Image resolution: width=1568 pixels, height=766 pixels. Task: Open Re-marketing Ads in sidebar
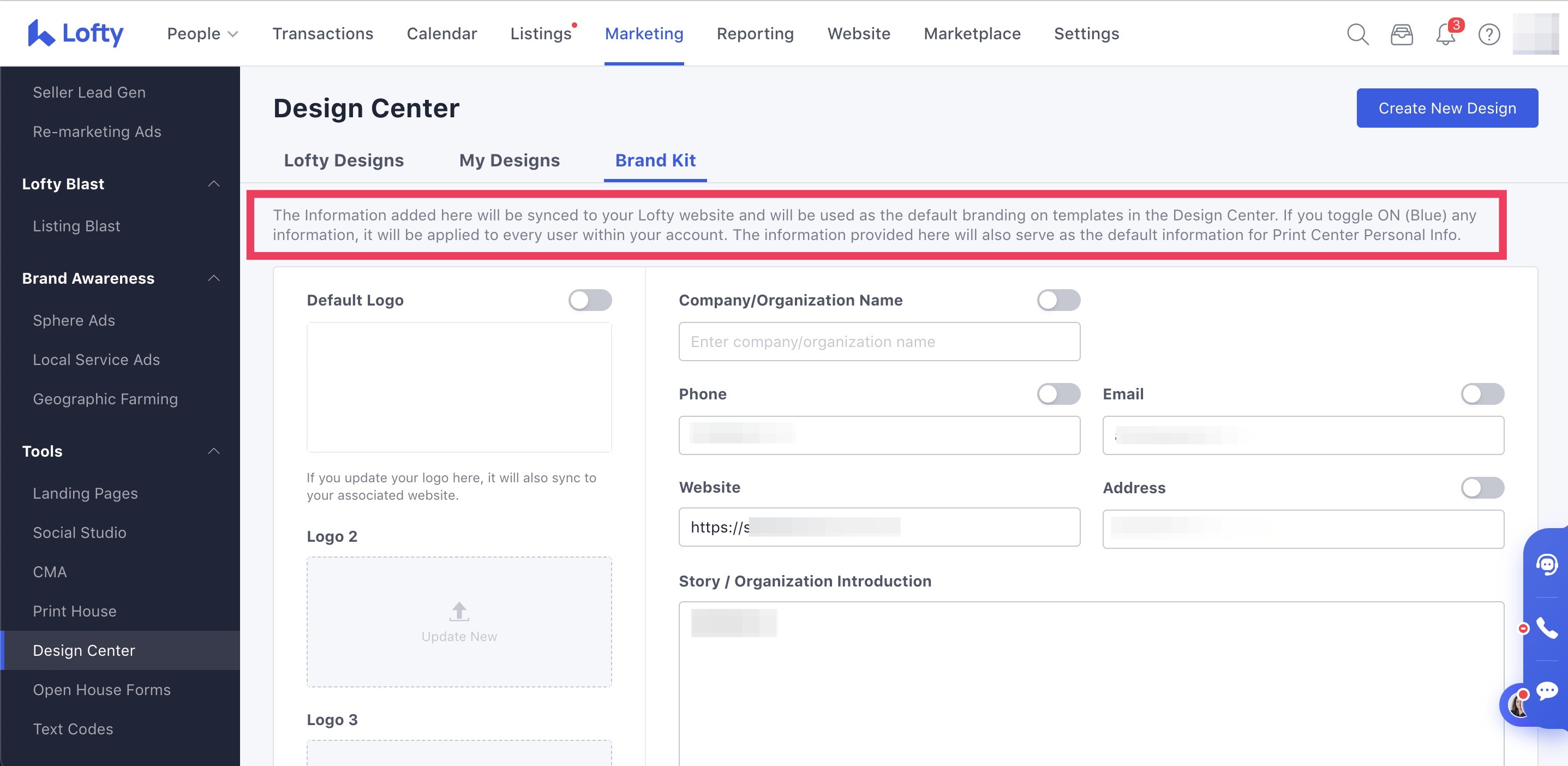tap(97, 131)
